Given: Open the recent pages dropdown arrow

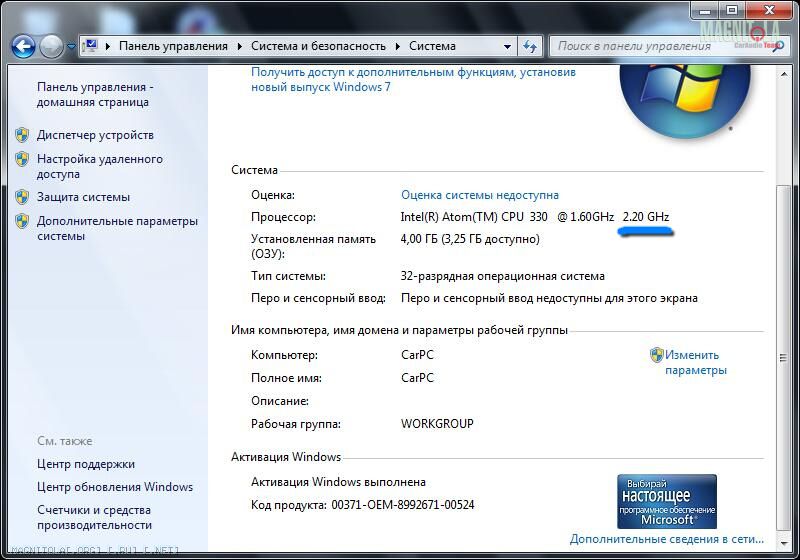Looking at the screenshot, I should click(71, 46).
